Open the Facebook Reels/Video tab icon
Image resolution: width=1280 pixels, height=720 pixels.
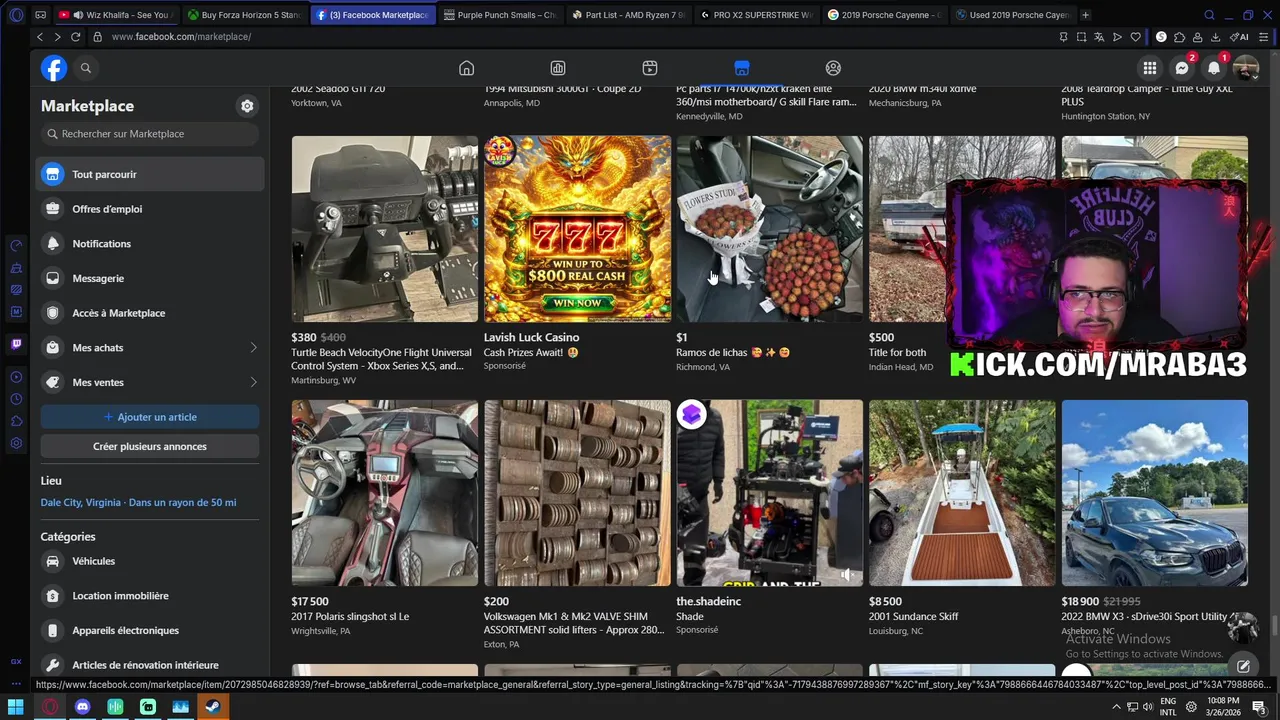[650, 68]
